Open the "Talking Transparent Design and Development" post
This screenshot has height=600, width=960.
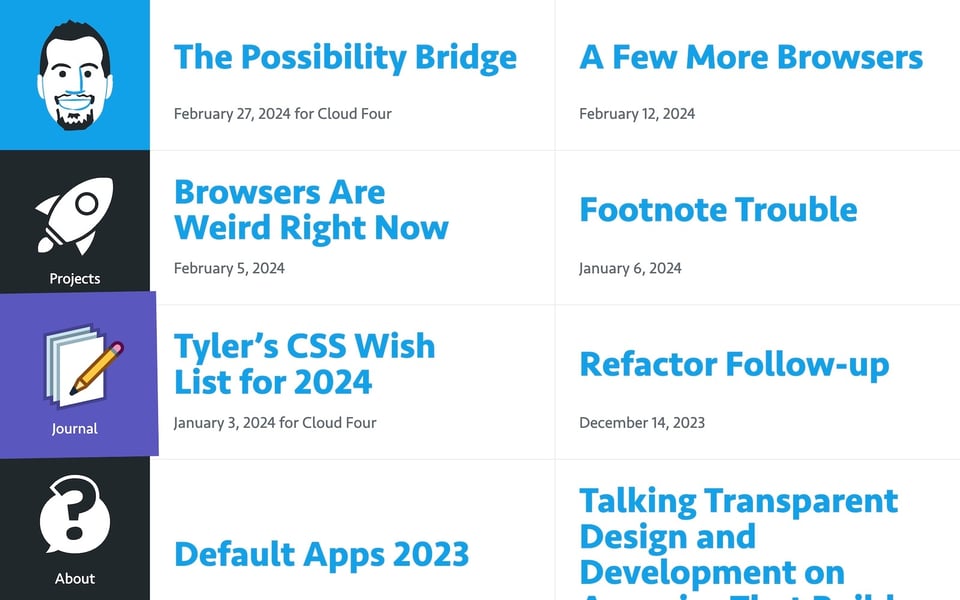(738, 537)
